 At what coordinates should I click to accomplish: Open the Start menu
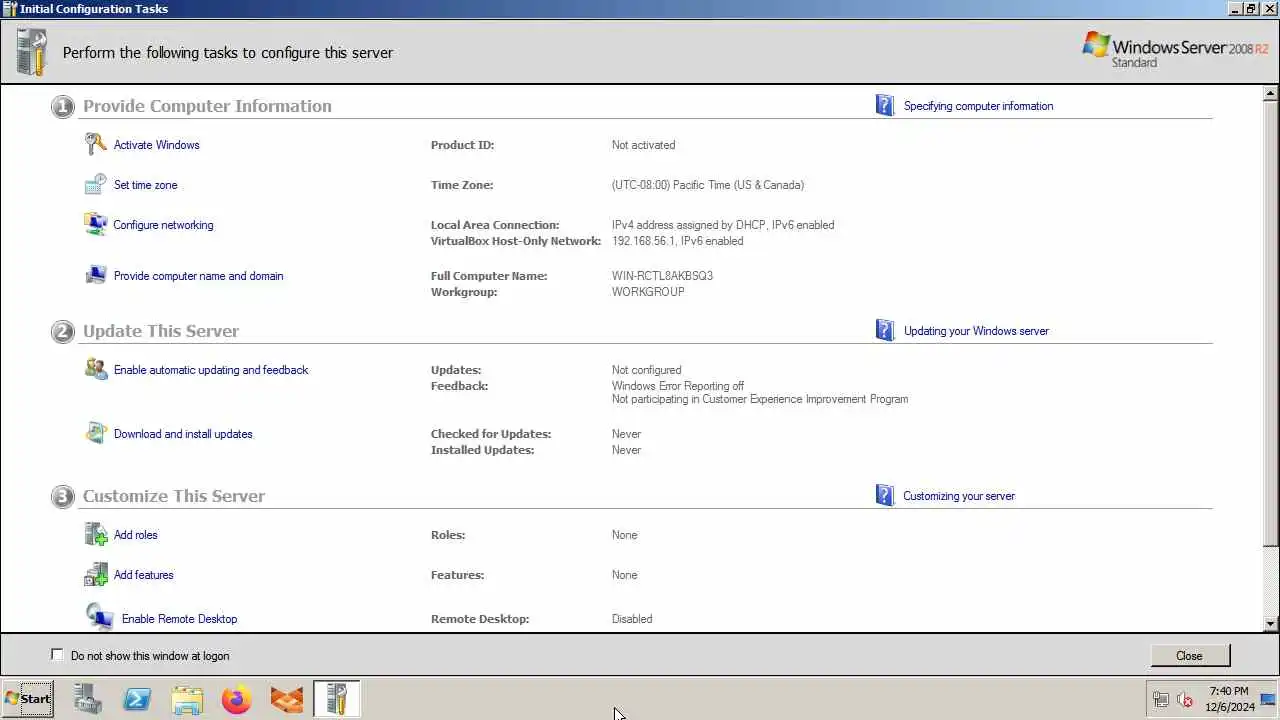point(28,699)
